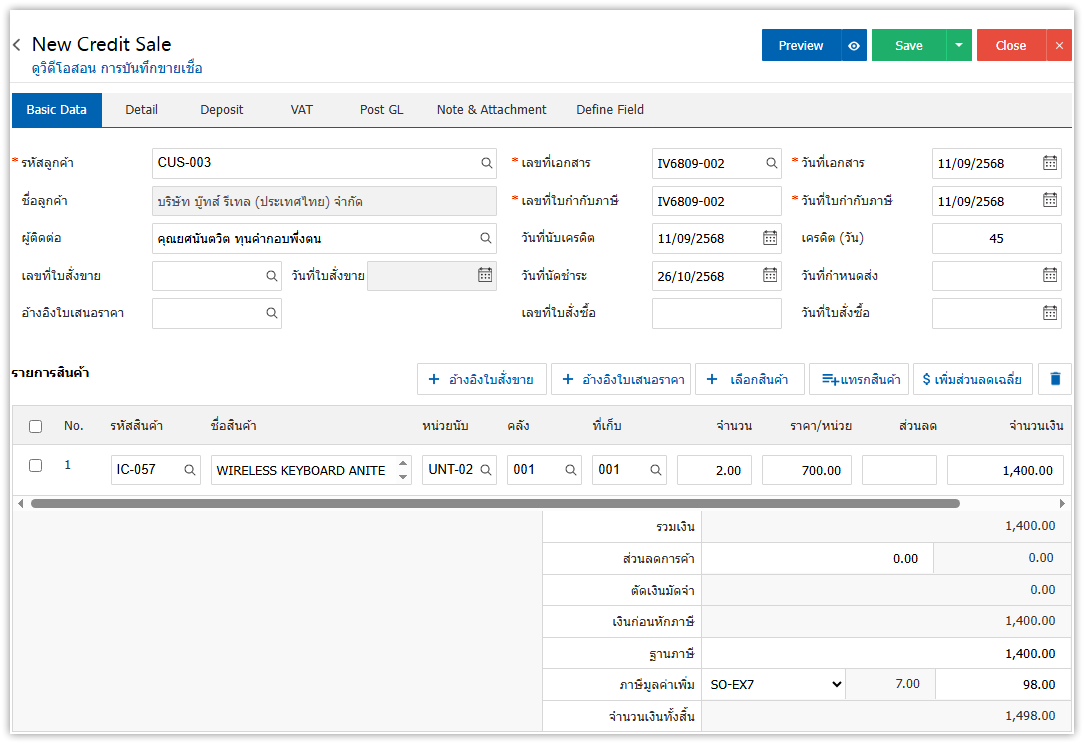Open search for customer code CUS-003
The height and width of the screenshot is (744, 1084).
coord(486,163)
